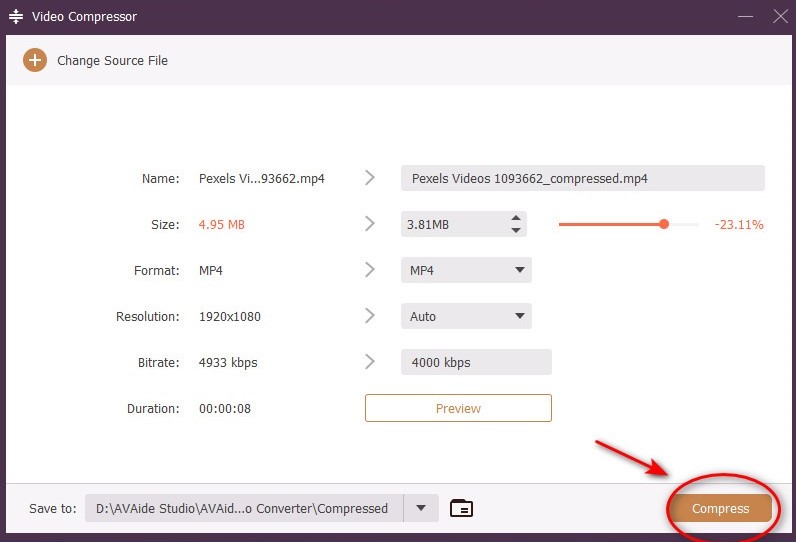Viewport: 796px width, 542px height.
Task: Decrease output size with down stepper arrow
Action: [516, 231]
